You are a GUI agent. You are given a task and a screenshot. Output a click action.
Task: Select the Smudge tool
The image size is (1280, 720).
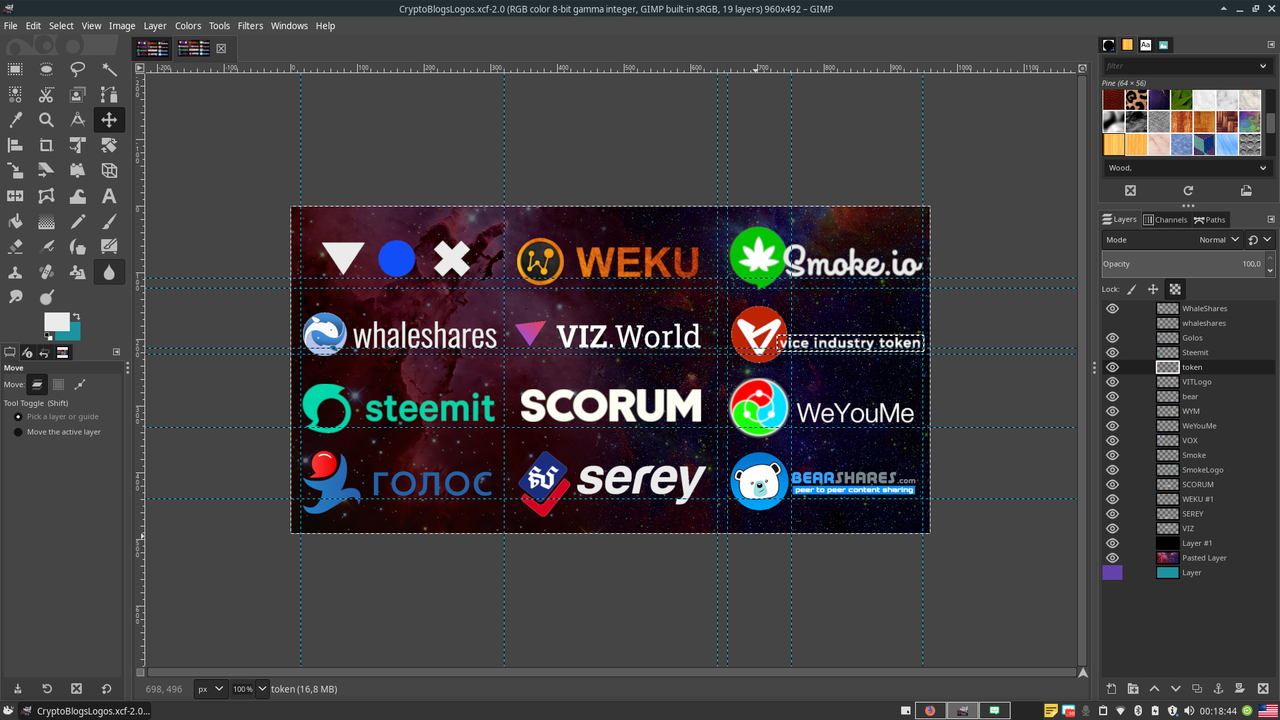point(15,297)
